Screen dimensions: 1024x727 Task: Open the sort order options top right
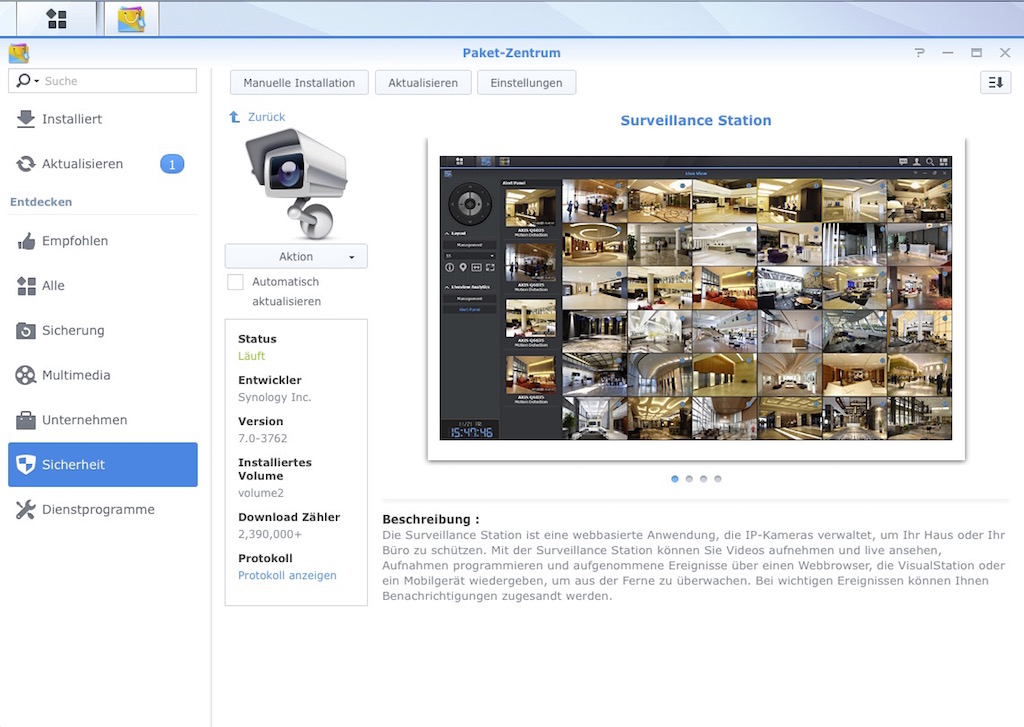pyautogui.click(x=994, y=82)
